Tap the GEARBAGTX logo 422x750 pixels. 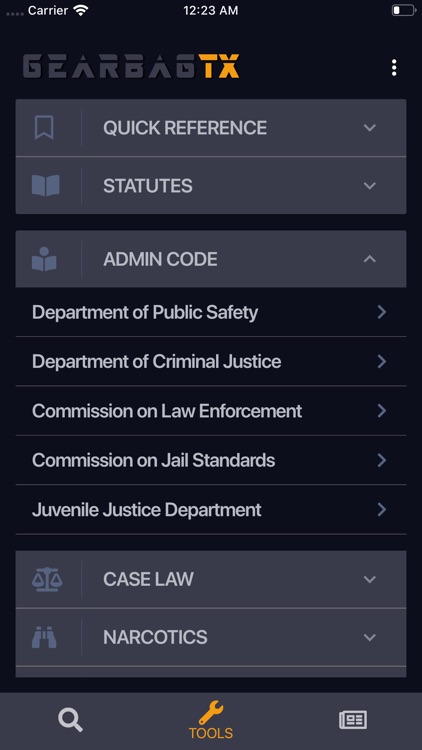[131, 66]
